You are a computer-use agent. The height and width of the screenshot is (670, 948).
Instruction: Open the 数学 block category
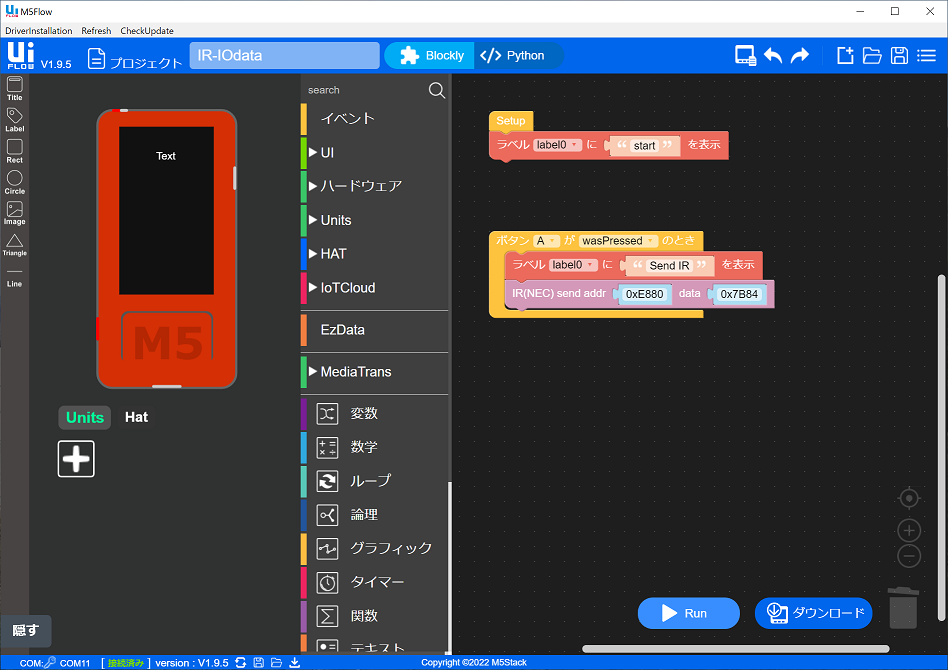375,447
